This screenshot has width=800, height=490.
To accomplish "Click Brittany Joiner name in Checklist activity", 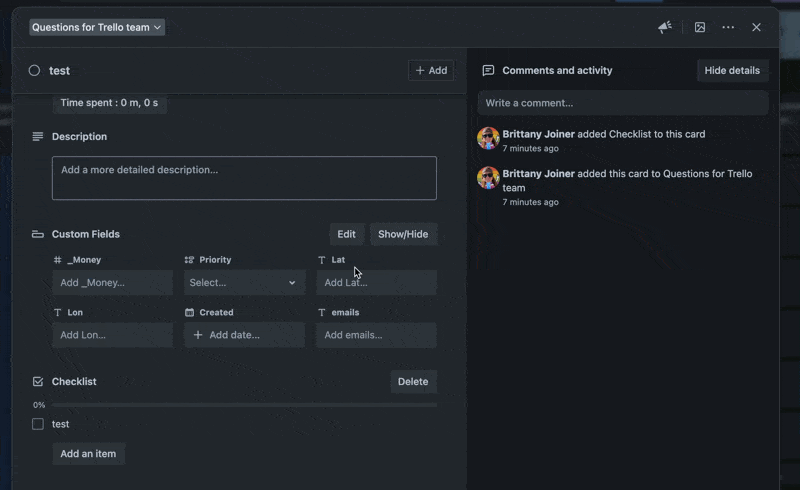I will pyautogui.click(x=538, y=134).
